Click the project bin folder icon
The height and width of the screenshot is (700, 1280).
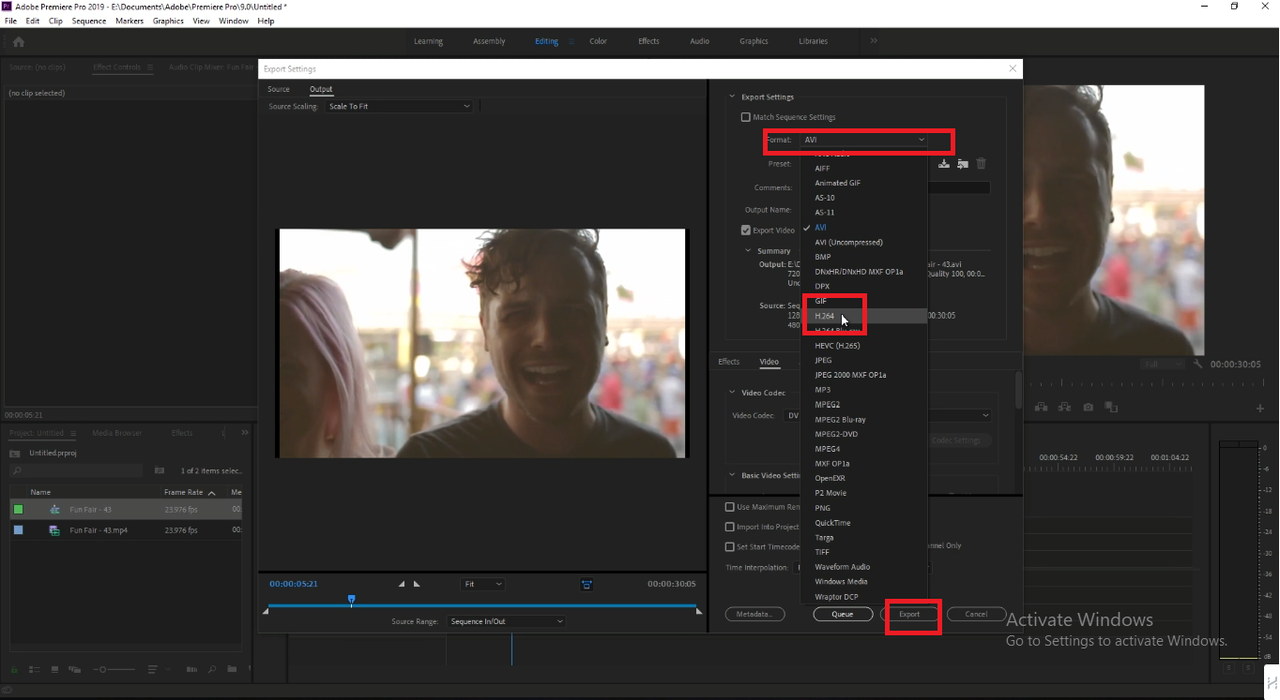[15, 453]
